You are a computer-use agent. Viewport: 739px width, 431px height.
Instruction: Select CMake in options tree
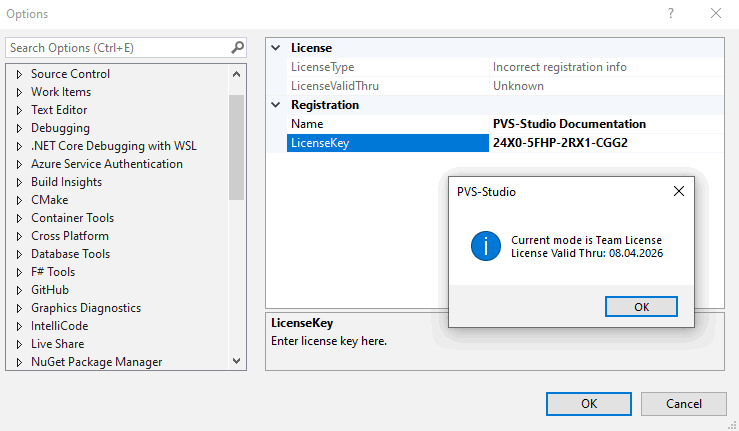point(49,200)
